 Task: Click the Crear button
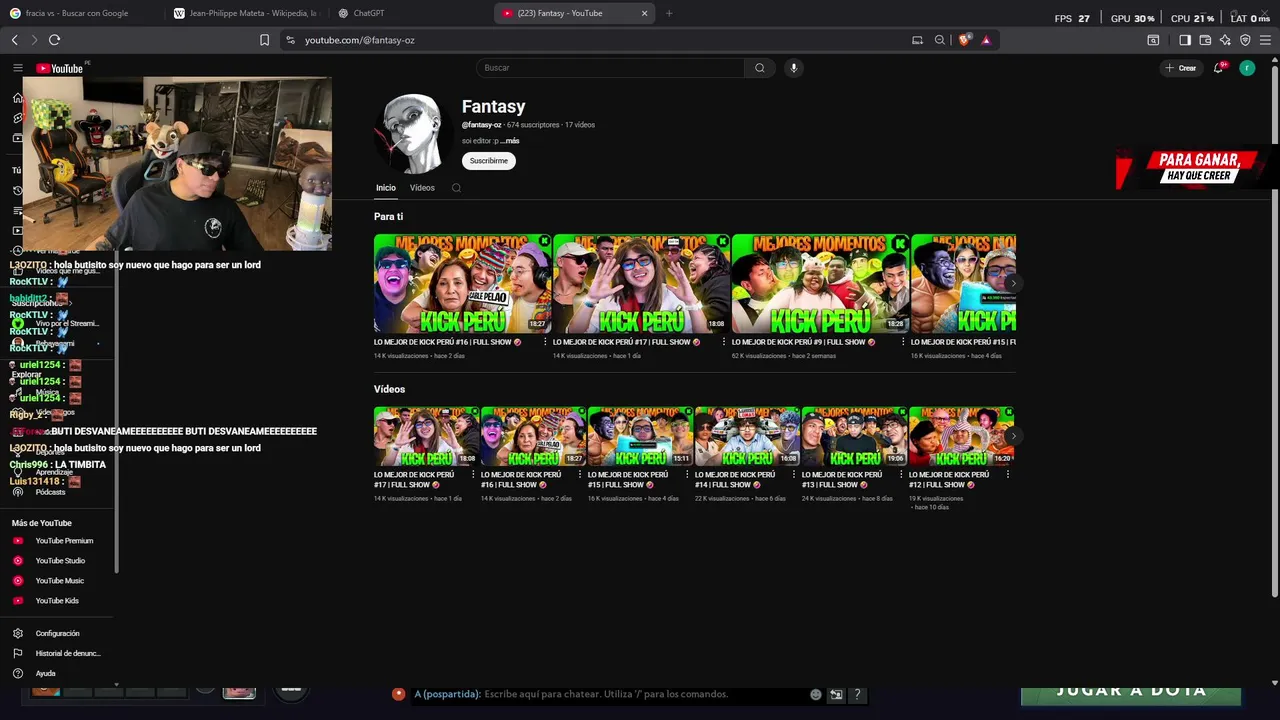[1181, 68]
